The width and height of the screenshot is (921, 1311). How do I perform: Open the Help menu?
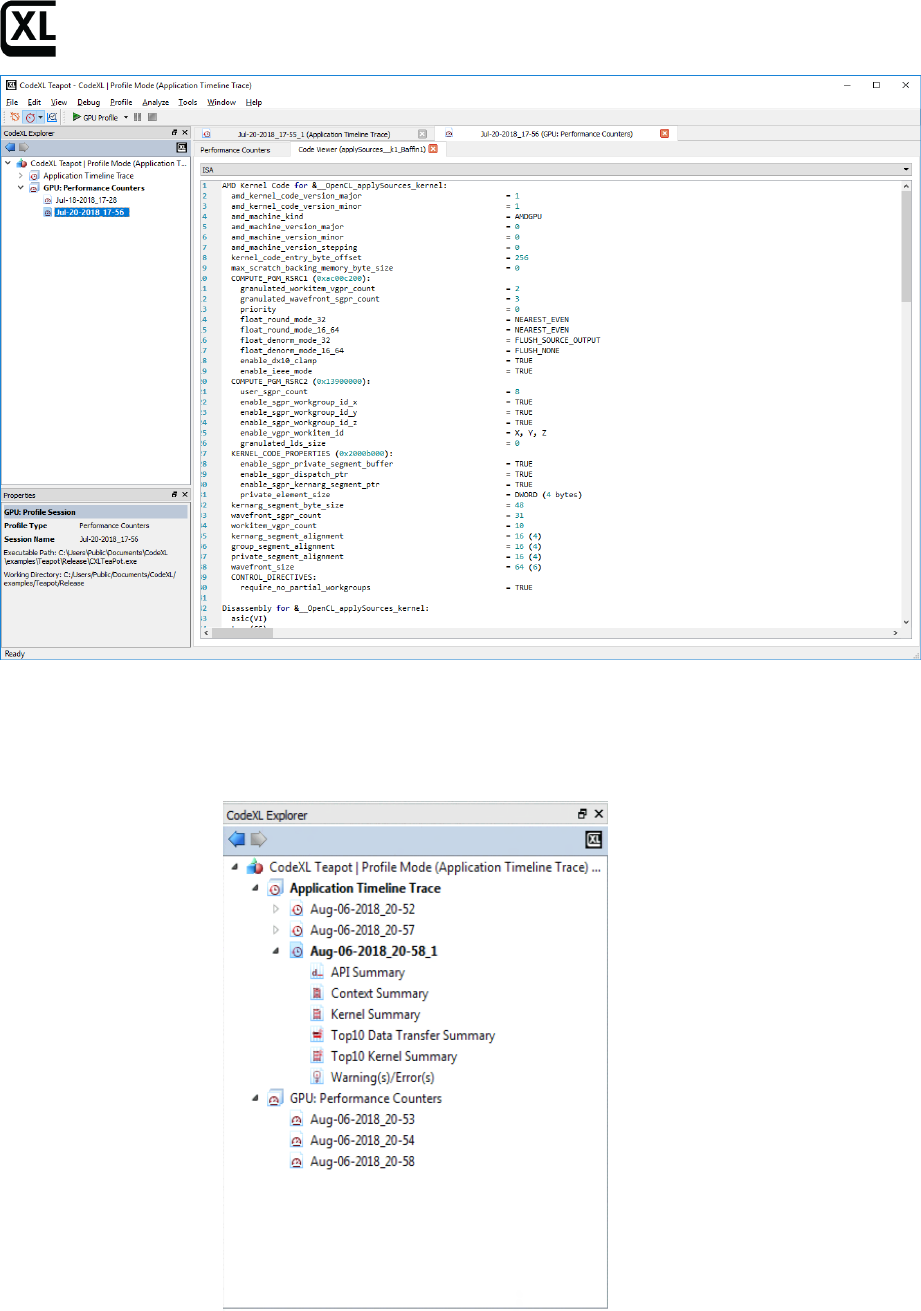(254, 102)
